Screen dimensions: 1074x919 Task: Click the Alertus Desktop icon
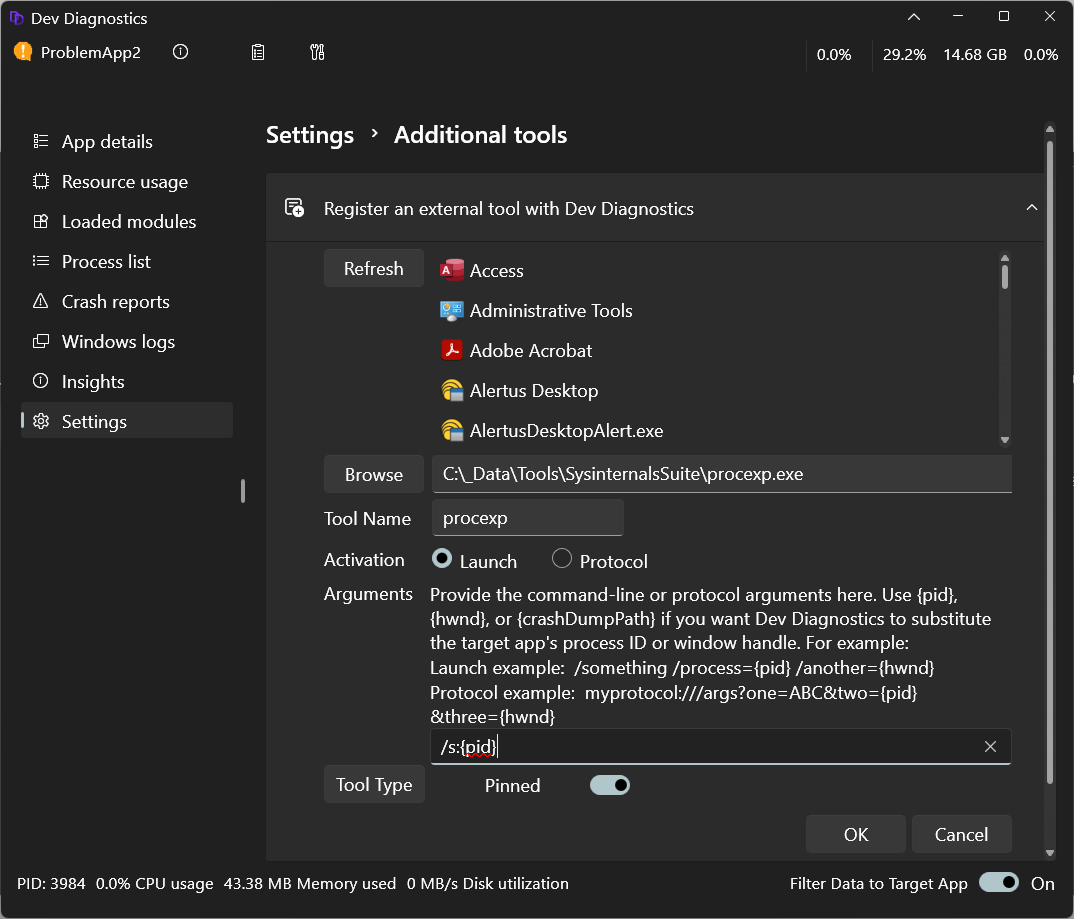pyautogui.click(x=451, y=390)
